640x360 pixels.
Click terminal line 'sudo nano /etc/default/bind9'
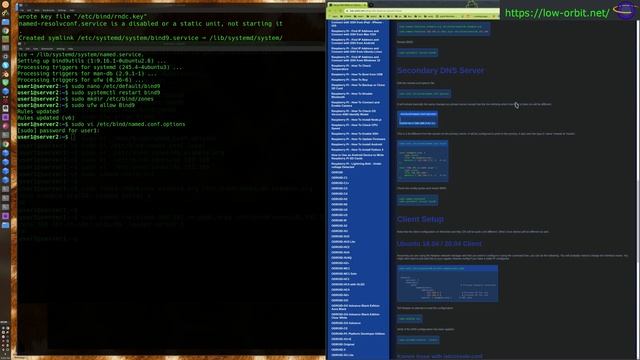point(116,86)
